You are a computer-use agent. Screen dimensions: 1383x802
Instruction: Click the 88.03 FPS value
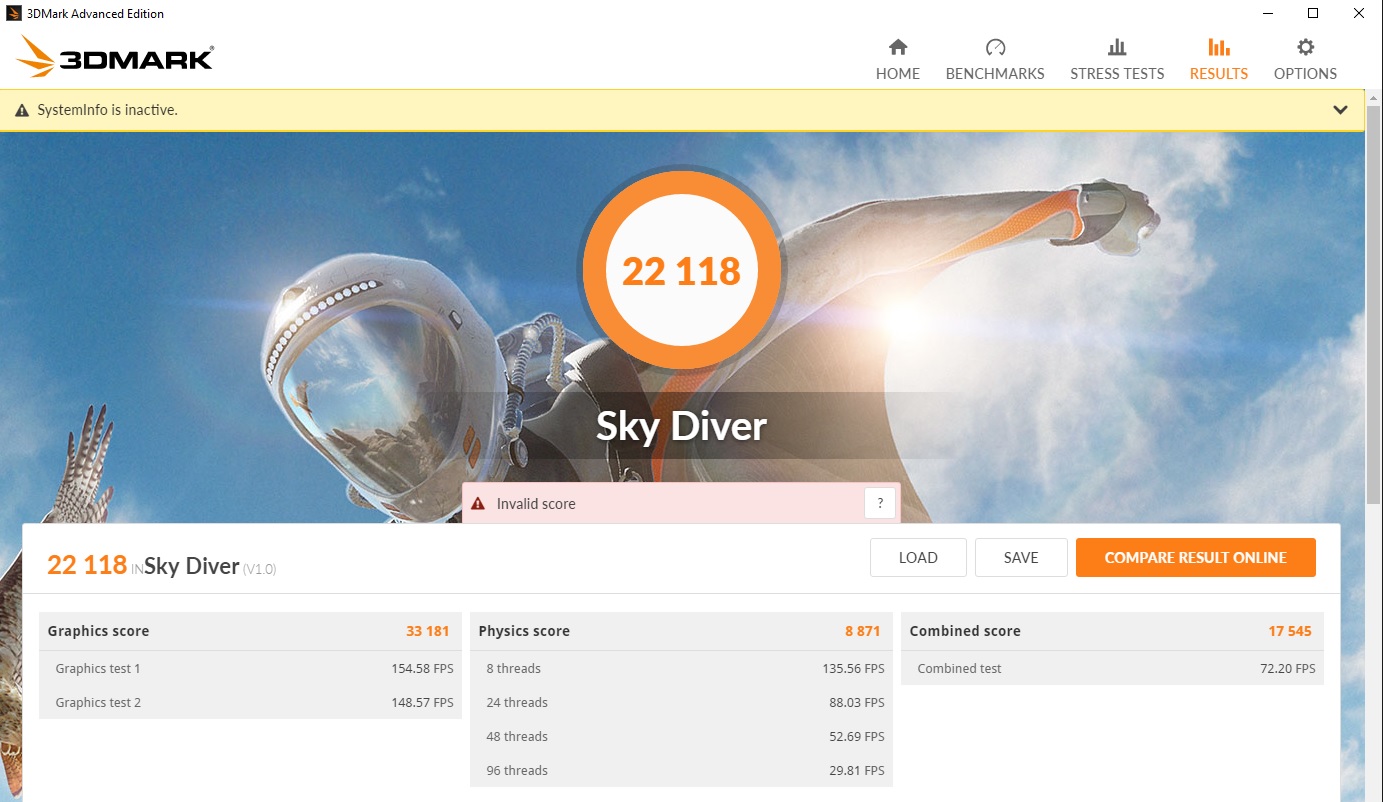pos(857,703)
